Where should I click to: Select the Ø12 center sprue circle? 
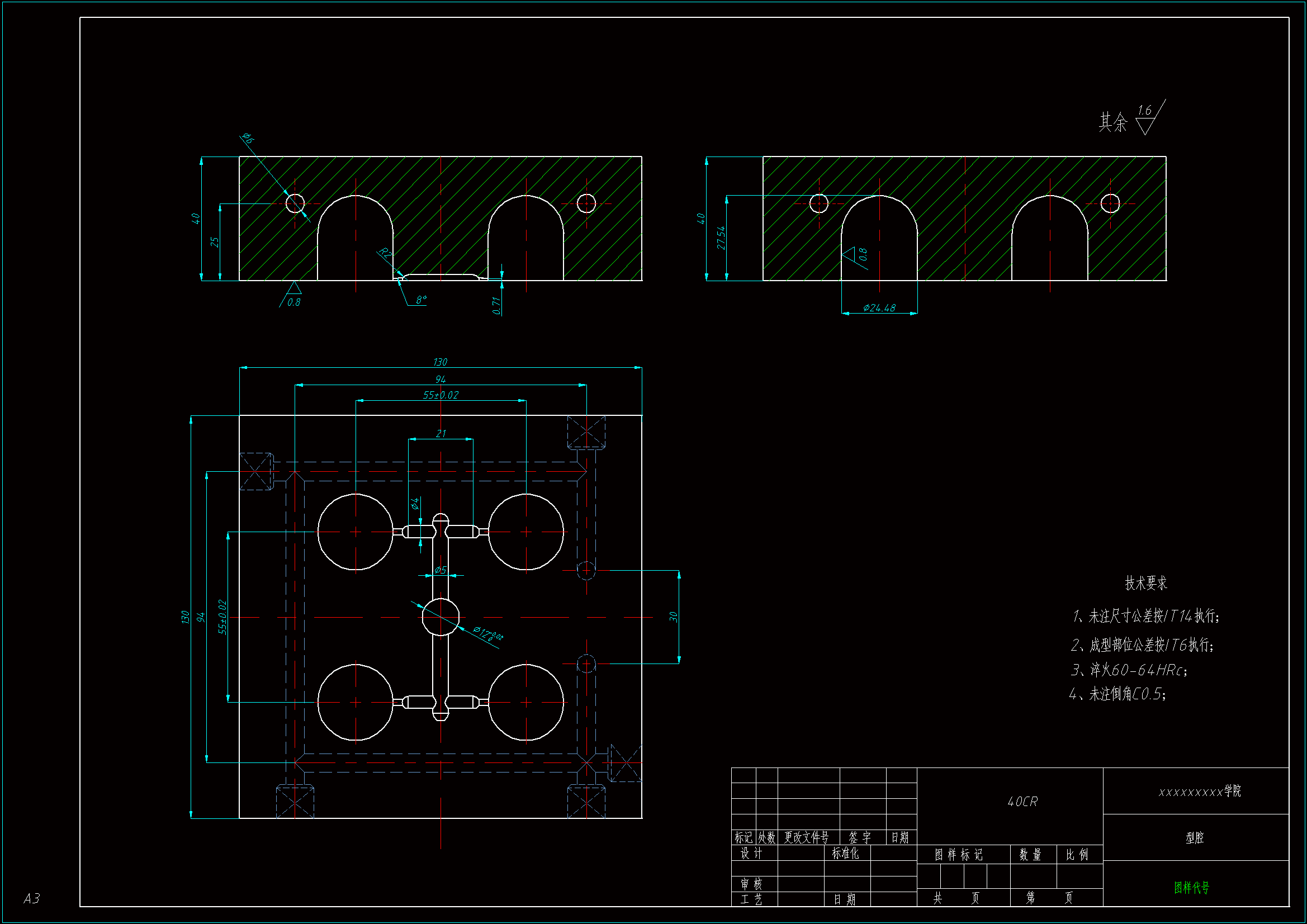click(440, 617)
